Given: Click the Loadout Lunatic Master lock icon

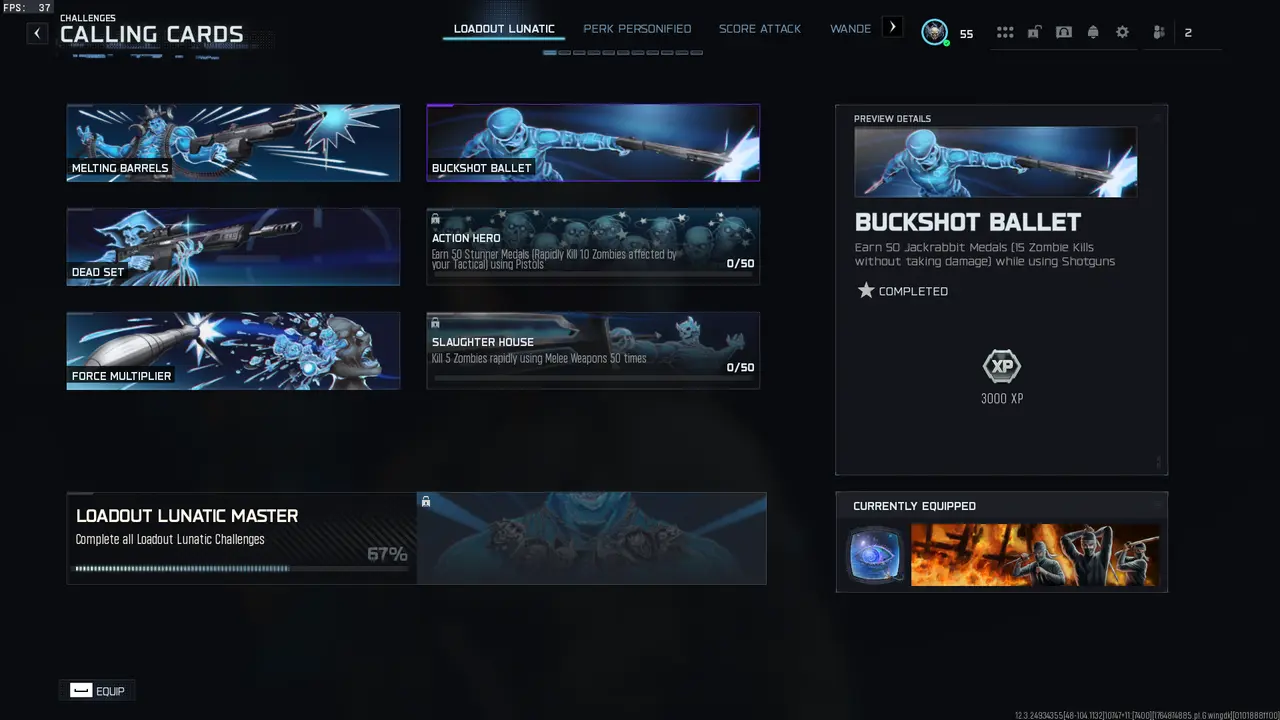Looking at the screenshot, I should 426,502.
